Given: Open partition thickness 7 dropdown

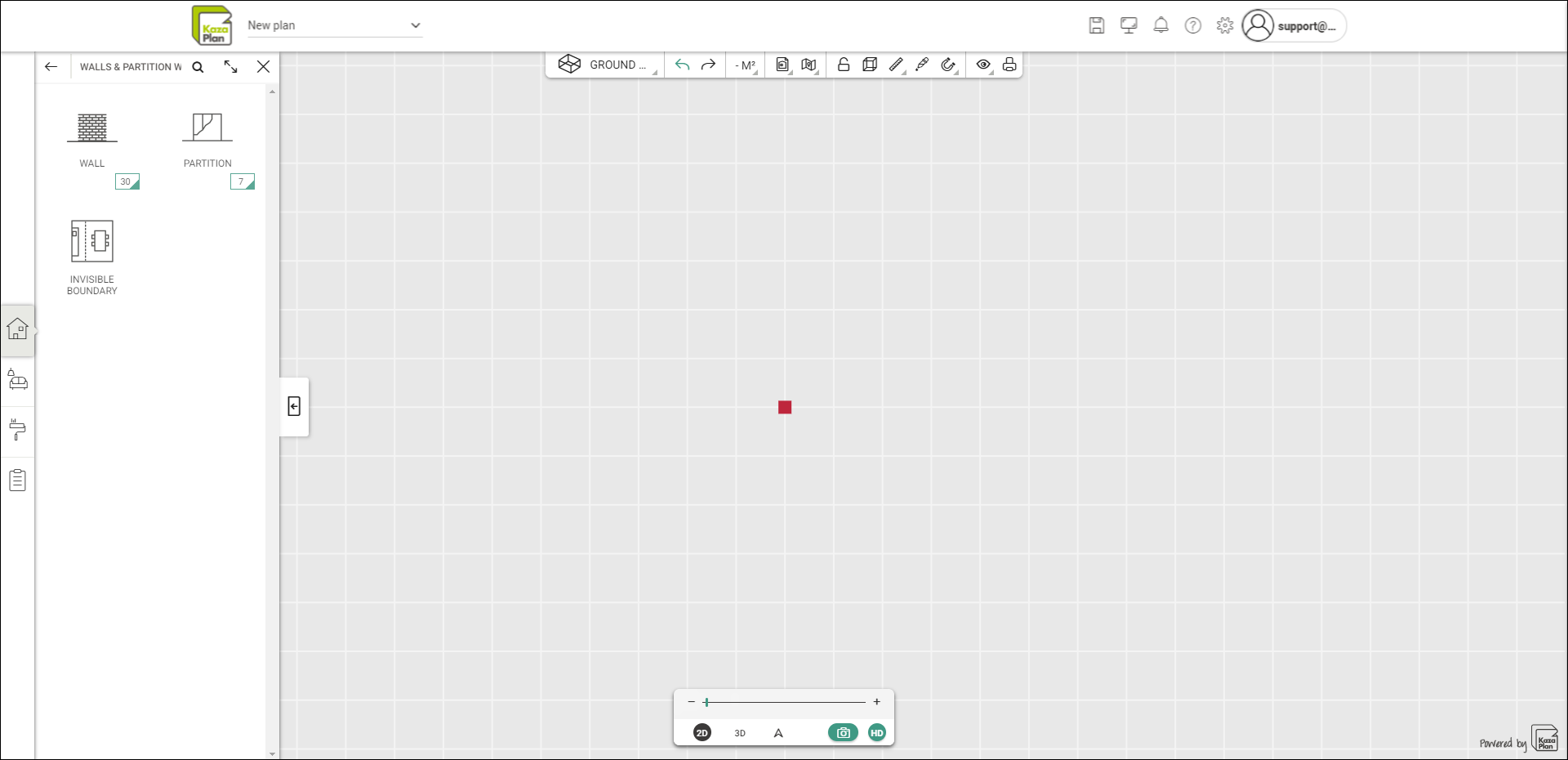Looking at the screenshot, I should coord(243,181).
